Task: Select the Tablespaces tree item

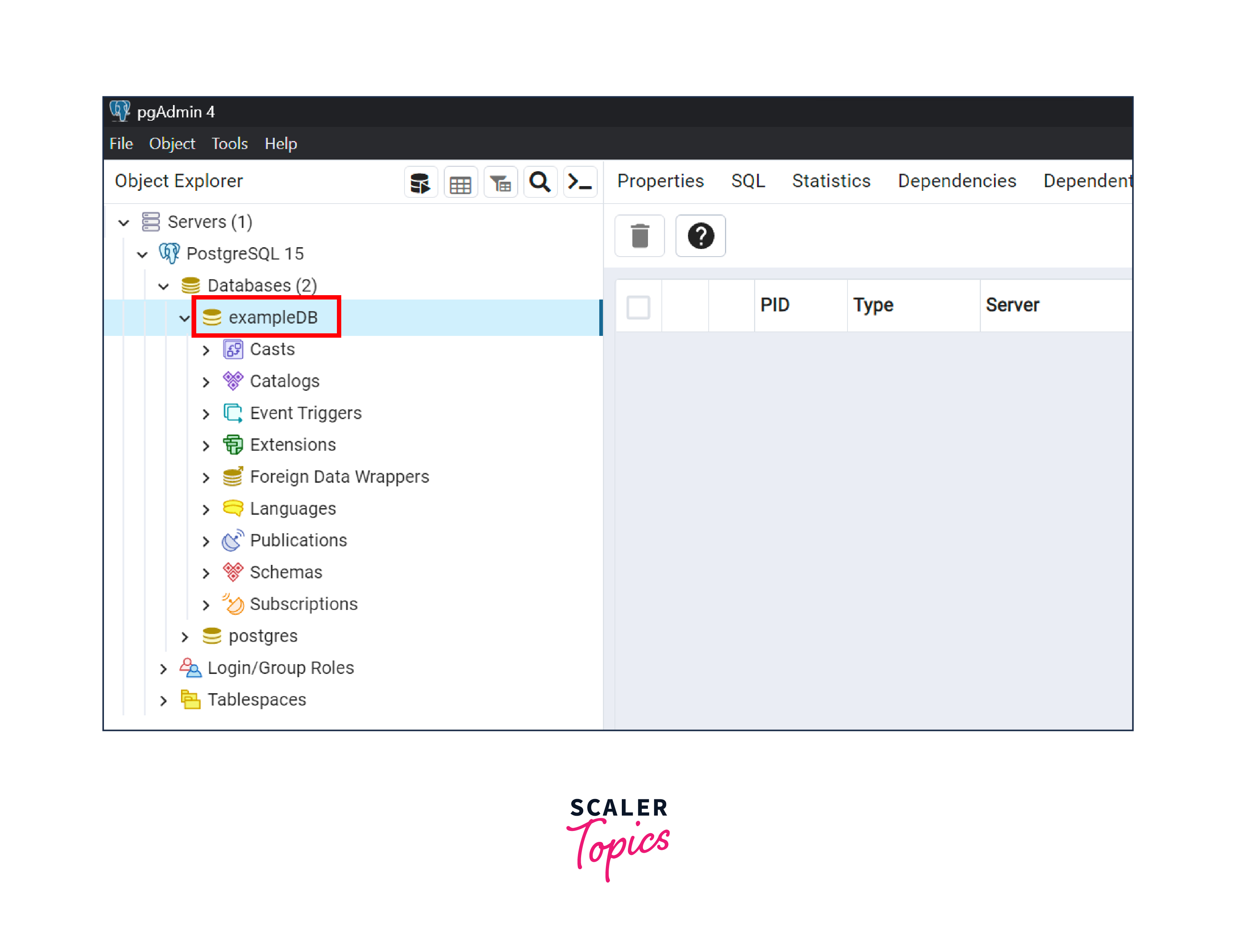Action: click(256, 700)
